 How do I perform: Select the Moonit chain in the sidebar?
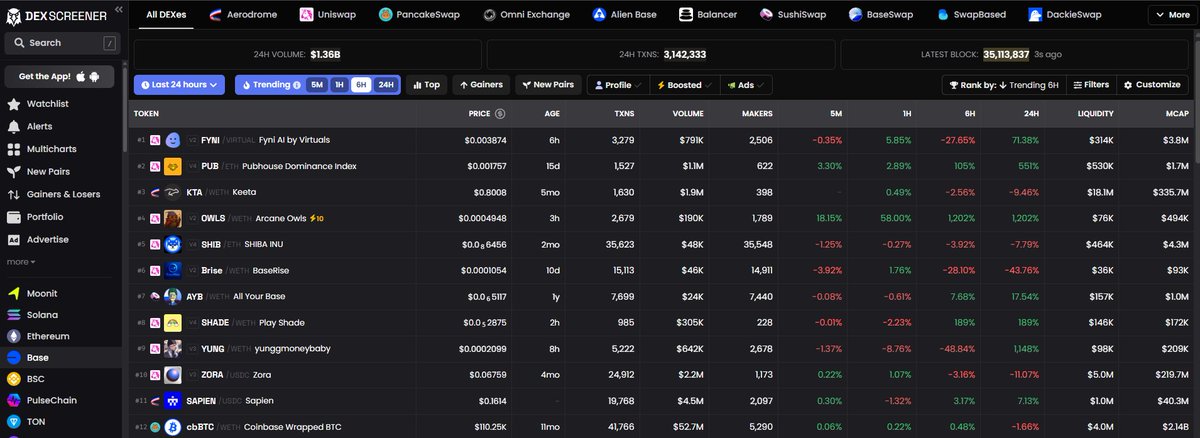pos(41,293)
